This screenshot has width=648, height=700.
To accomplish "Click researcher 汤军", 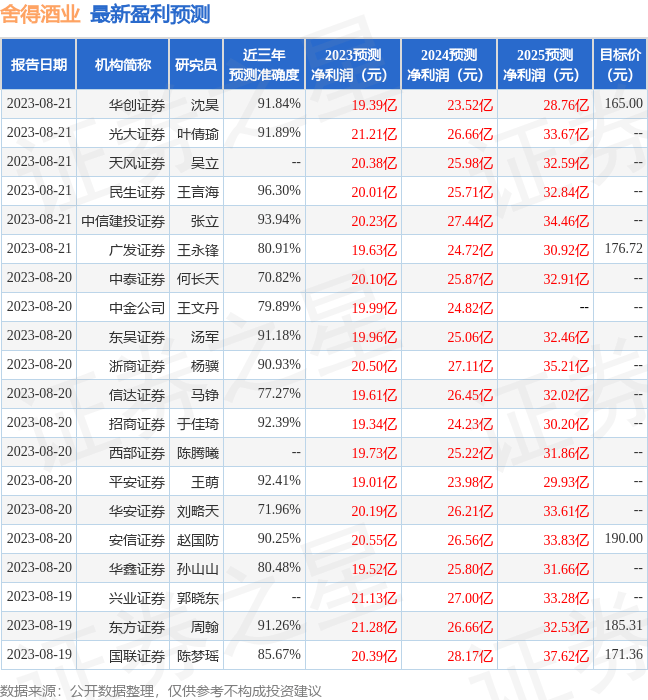I will [205, 337].
